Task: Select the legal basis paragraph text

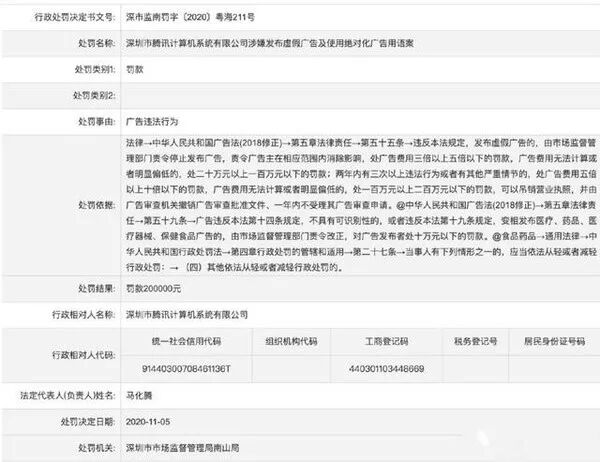Action: coord(361,205)
